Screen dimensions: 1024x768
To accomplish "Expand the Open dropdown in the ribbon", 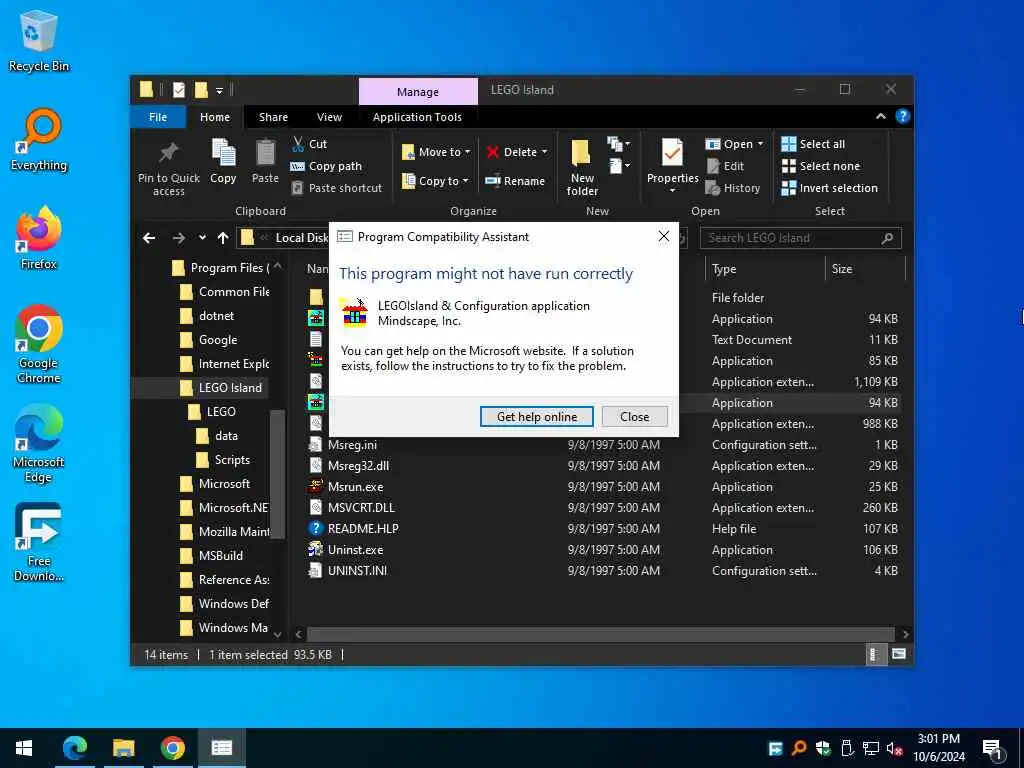I will (735, 144).
